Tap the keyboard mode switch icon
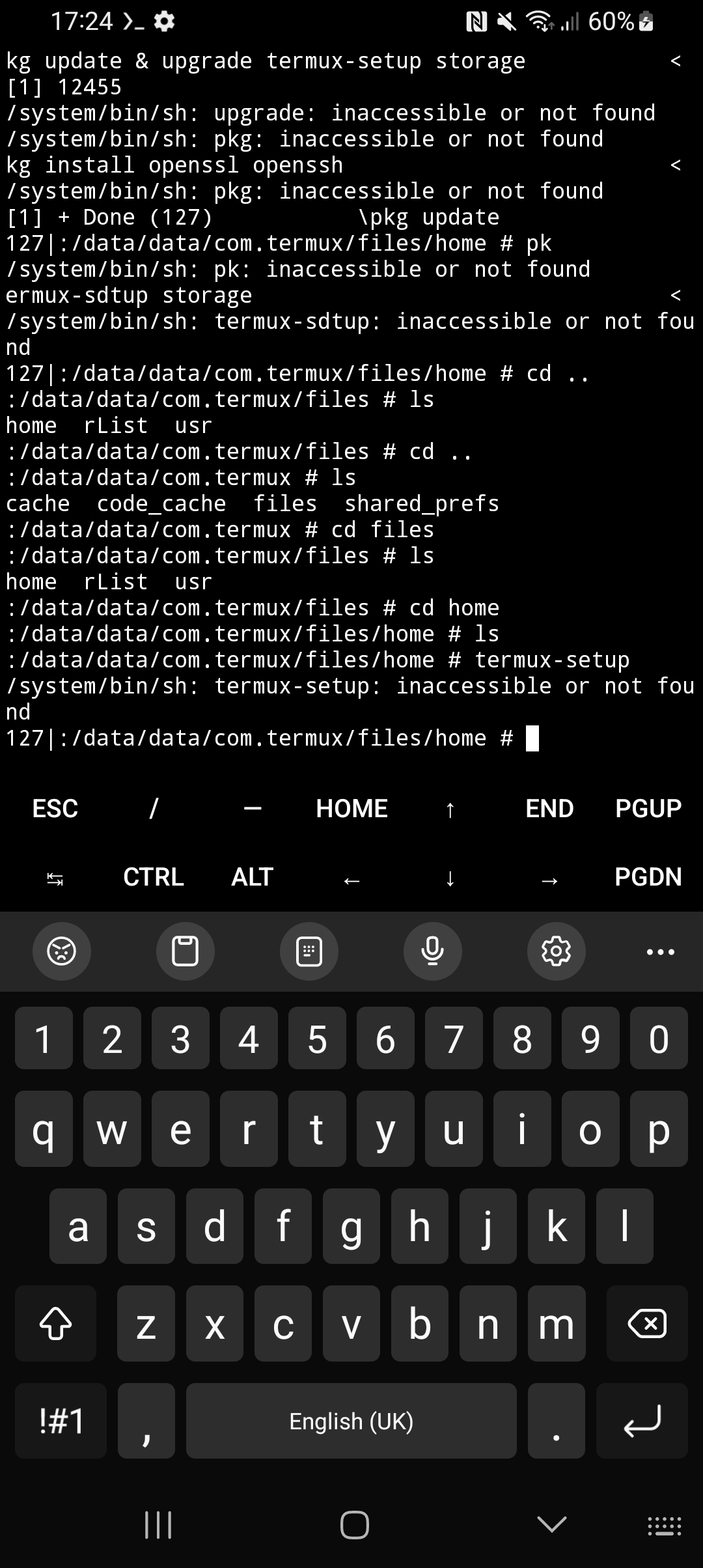This screenshot has width=703, height=1568. [309, 951]
